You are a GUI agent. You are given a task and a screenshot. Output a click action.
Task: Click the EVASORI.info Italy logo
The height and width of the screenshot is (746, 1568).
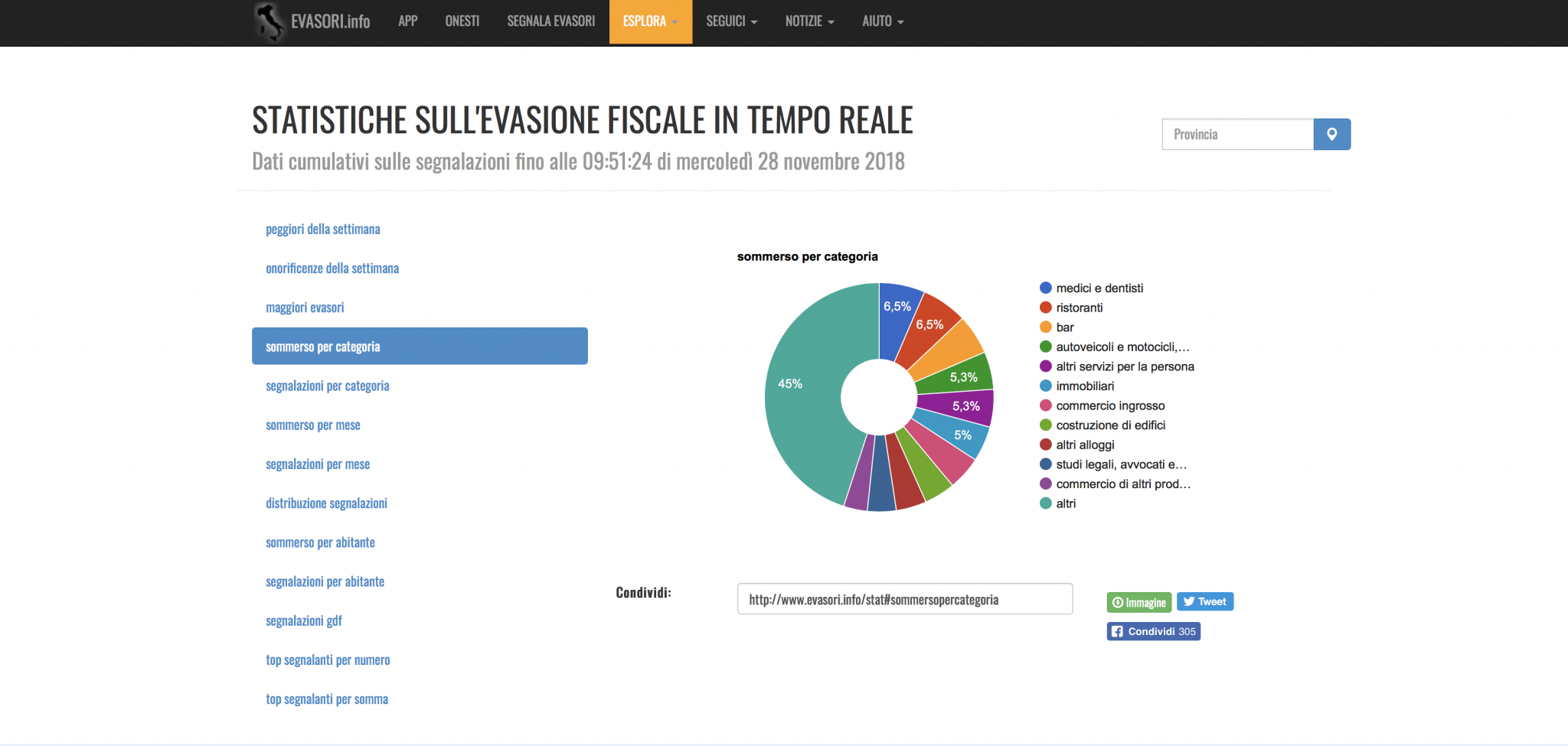(269, 21)
